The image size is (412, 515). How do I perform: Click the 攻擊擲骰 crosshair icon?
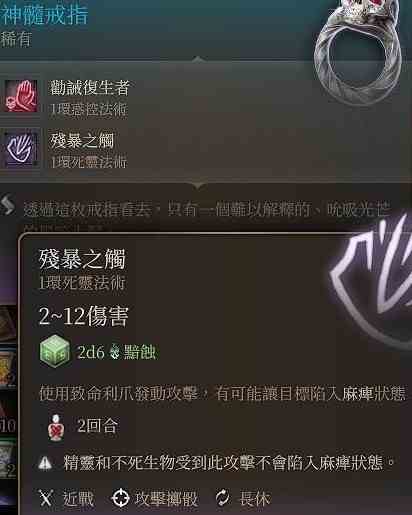pos(120,498)
